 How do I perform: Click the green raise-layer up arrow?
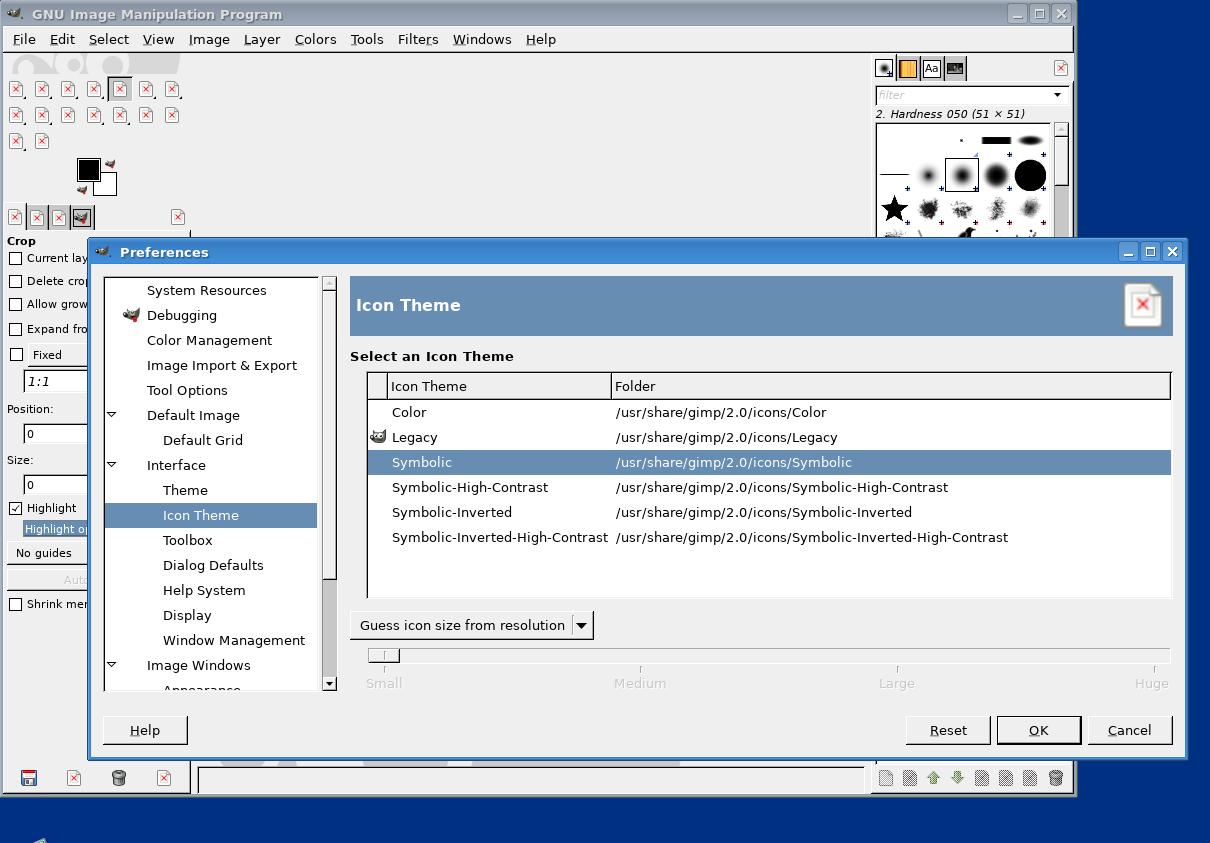point(933,778)
